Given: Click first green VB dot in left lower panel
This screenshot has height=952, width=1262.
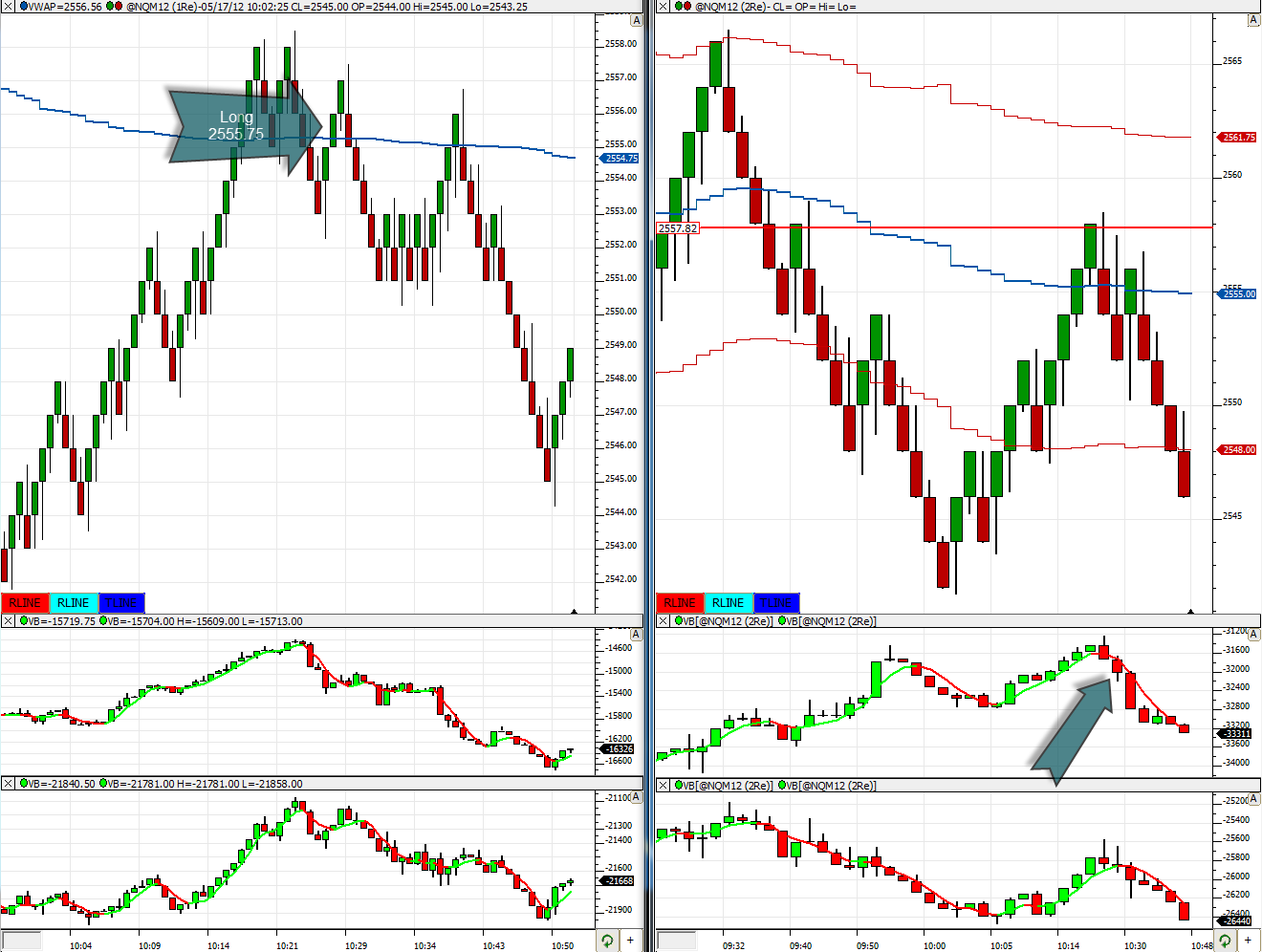Looking at the screenshot, I should tap(24, 784).
